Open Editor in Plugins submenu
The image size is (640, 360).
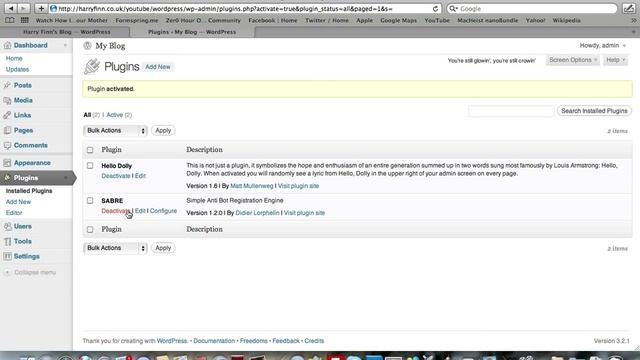[x=14, y=213]
